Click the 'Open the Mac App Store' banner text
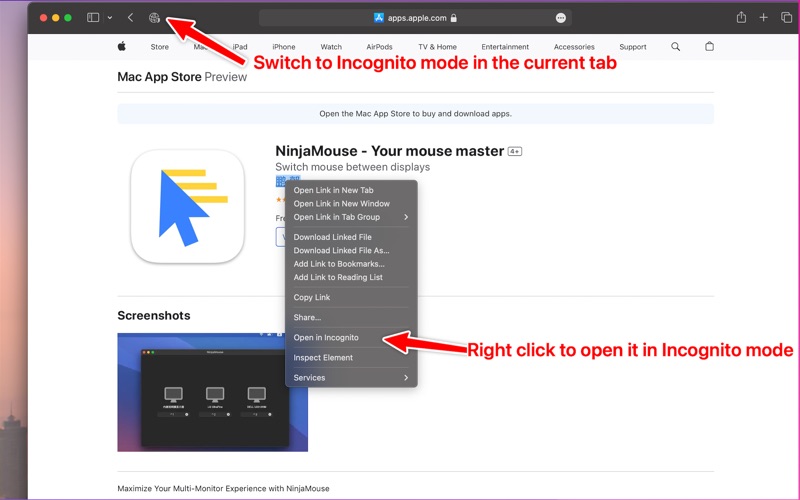 click(415, 114)
